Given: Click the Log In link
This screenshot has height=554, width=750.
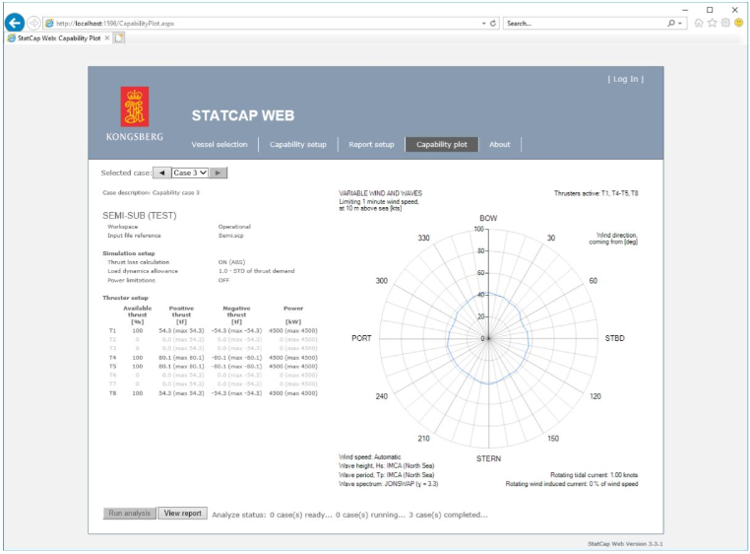Looking at the screenshot, I should [626, 79].
